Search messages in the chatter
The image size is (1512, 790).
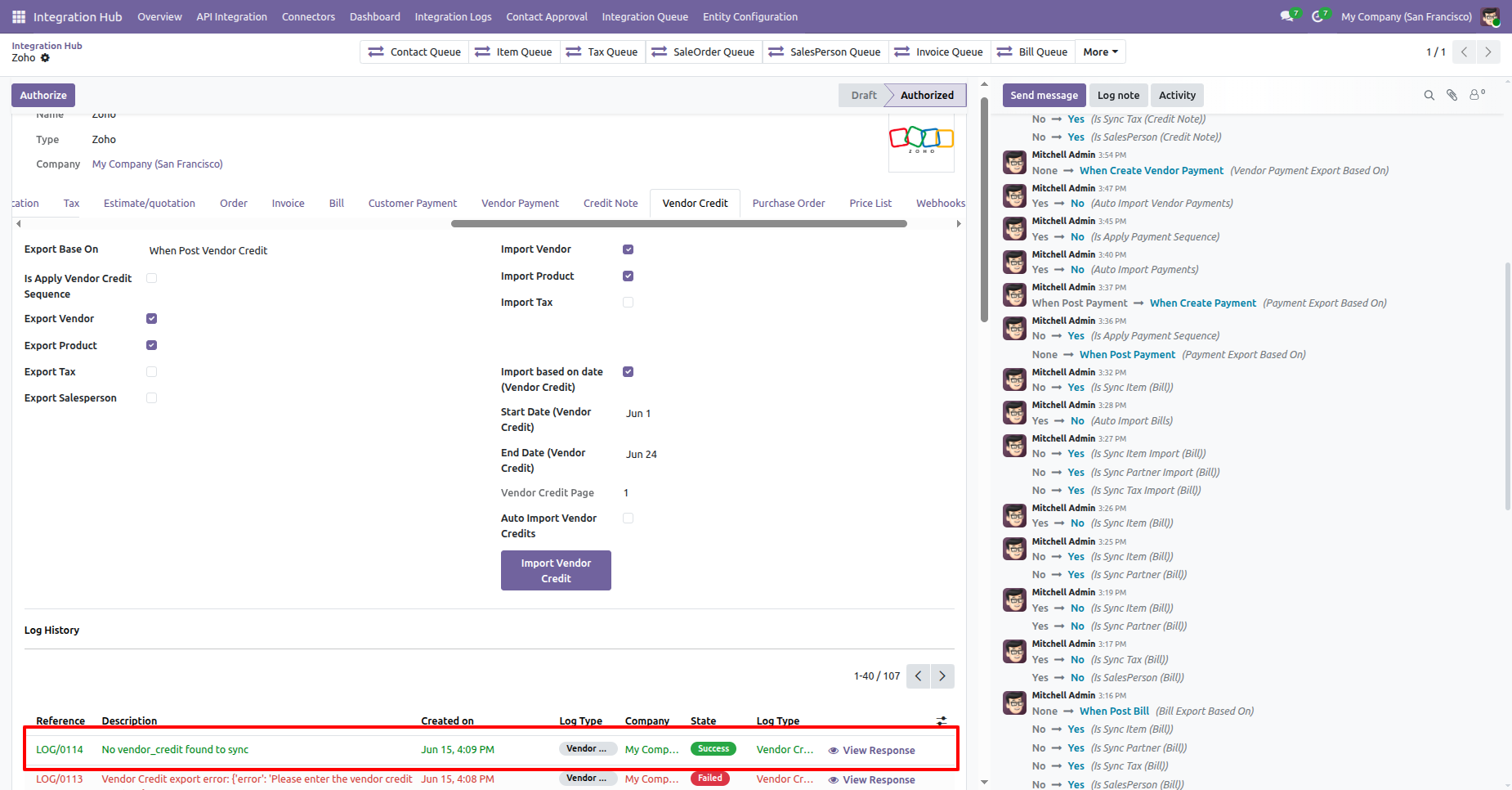(1429, 96)
